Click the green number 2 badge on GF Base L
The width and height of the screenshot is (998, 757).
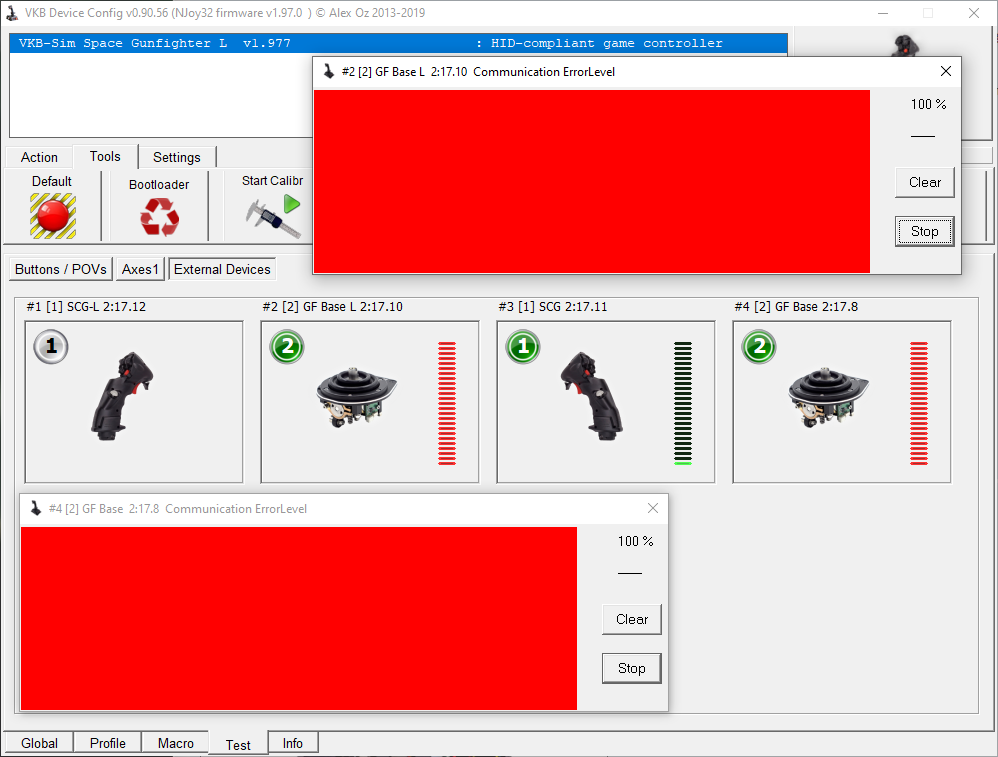point(287,346)
